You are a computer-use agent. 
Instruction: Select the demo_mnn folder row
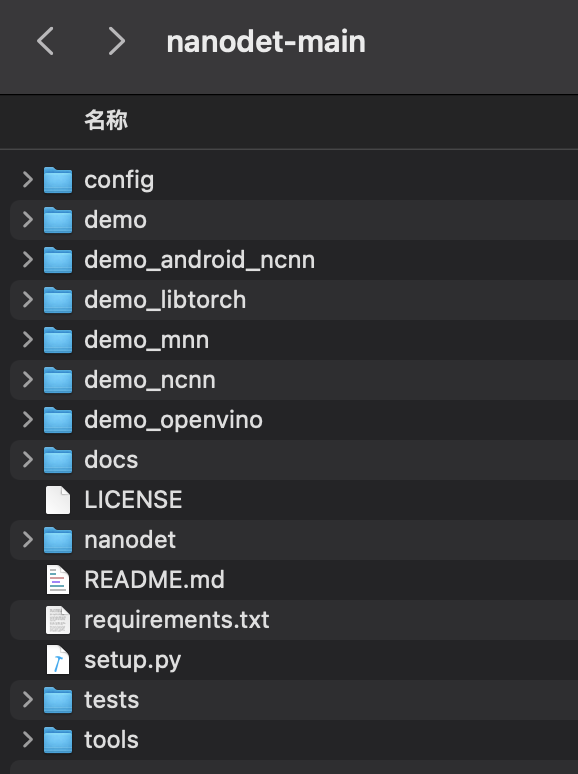pos(294,340)
